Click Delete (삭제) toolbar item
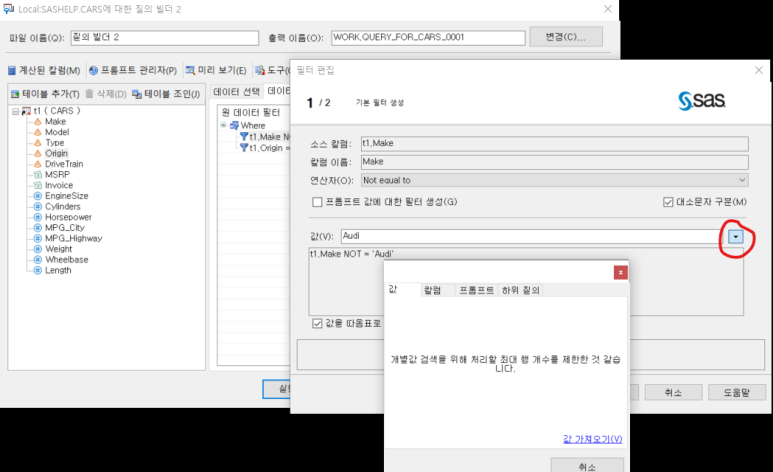773x472 pixels. 106,94
